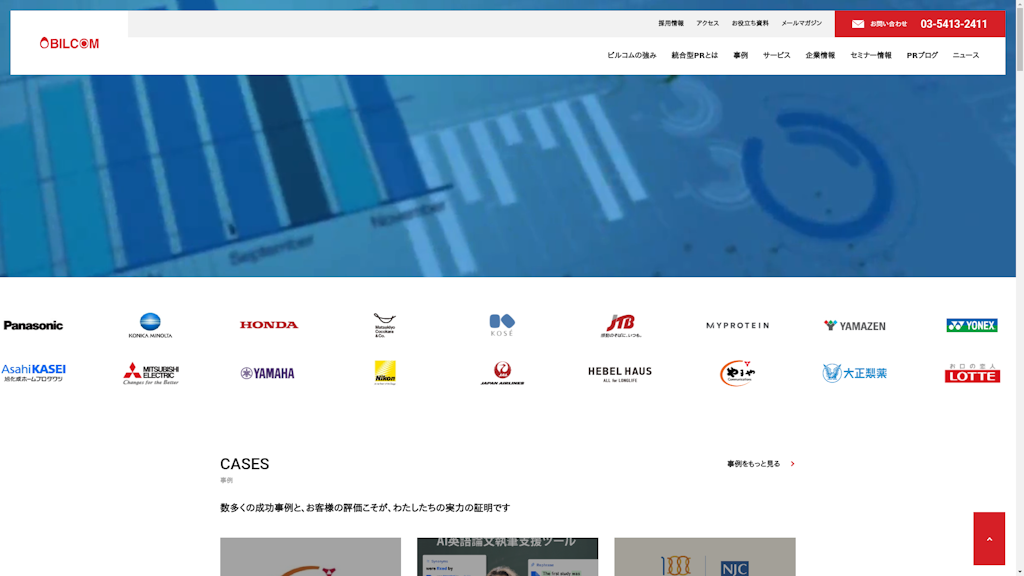
Task: Click the JTB logo
Action: point(621,325)
